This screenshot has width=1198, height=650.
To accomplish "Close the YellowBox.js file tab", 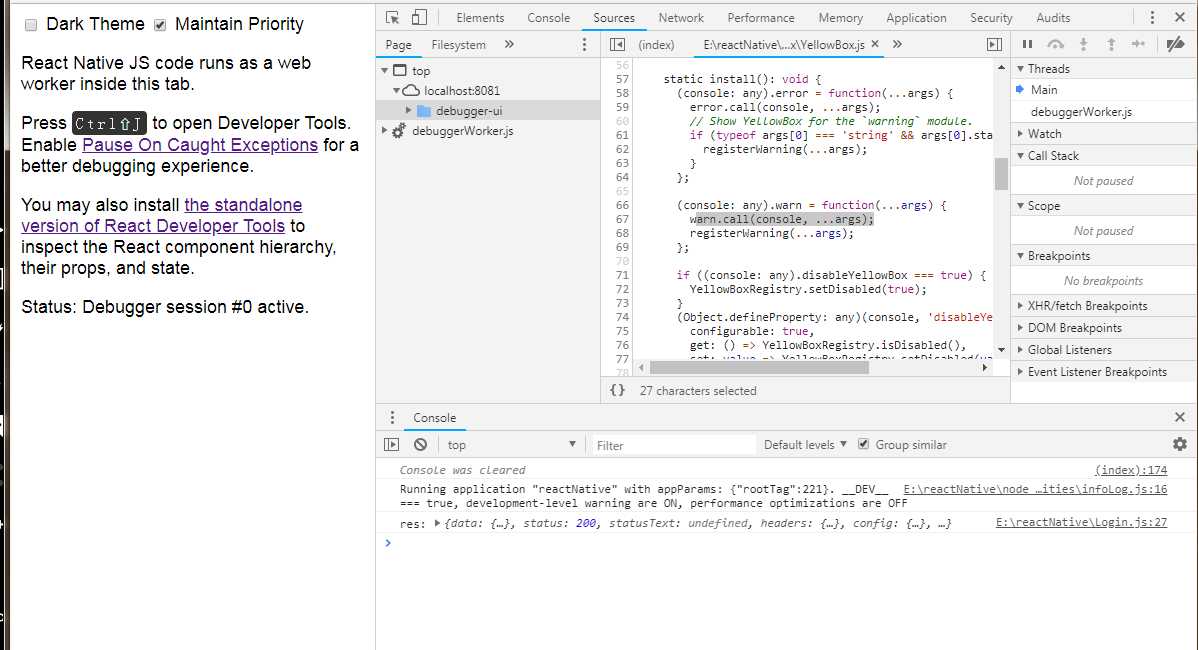I will (x=875, y=44).
